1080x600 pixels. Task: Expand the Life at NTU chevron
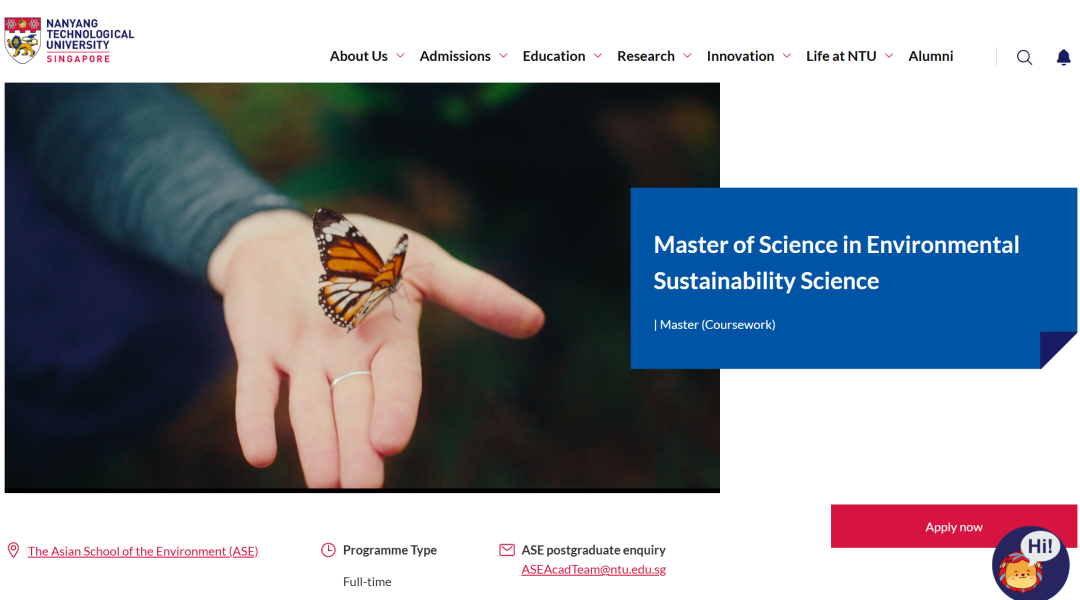click(889, 56)
